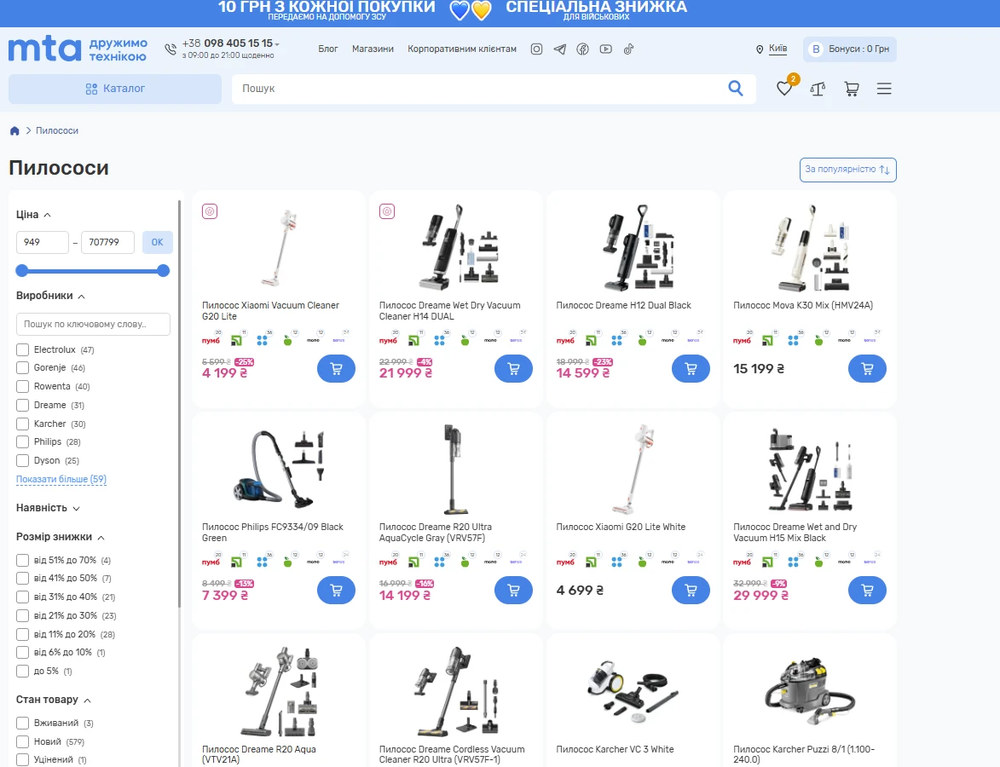The width and height of the screenshot is (1000, 767).
Task: Add Dreame Wet Dry Vacuum H14 DUAL to cart
Action: point(513,369)
